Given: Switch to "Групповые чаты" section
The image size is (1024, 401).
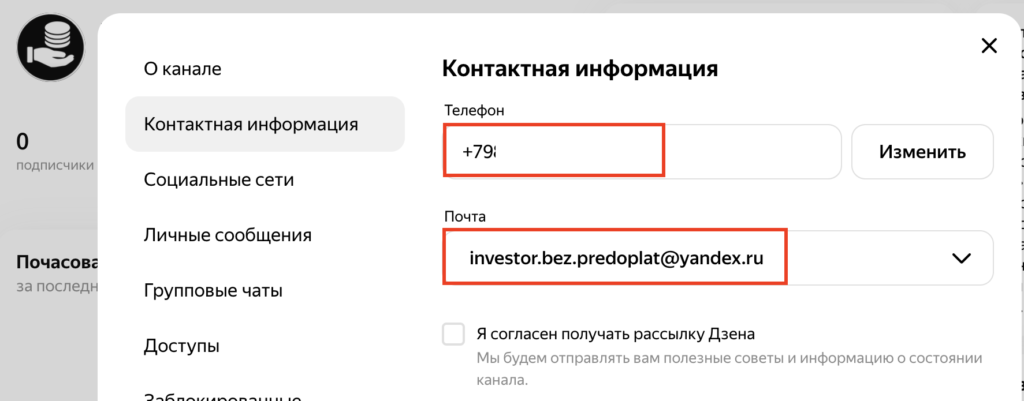Looking at the screenshot, I should click(x=213, y=291).
